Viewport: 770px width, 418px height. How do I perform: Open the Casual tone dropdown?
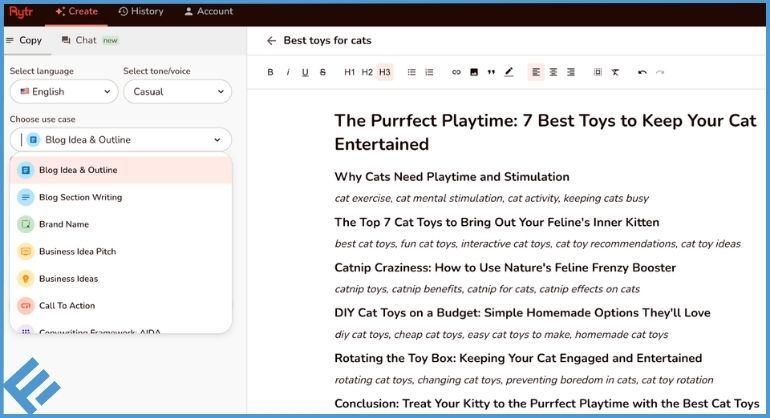(x=177, y=91)
